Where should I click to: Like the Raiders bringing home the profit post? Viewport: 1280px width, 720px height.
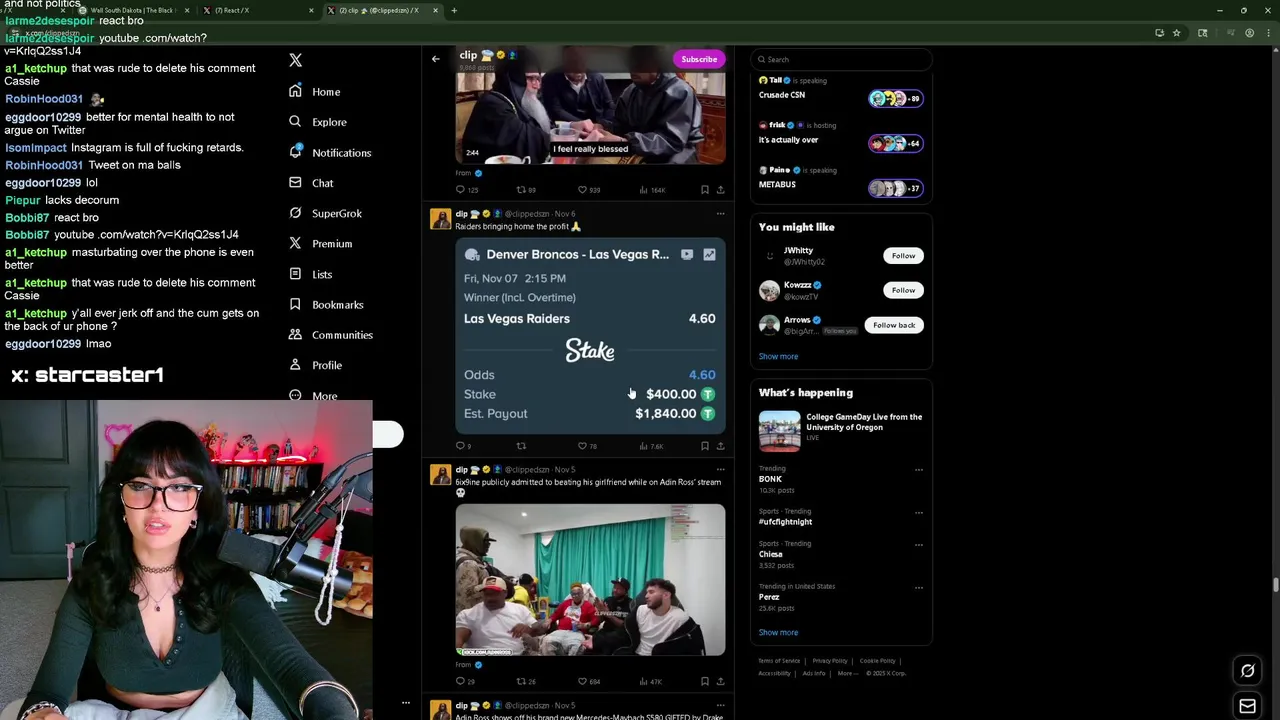click(x=587, y=446)
